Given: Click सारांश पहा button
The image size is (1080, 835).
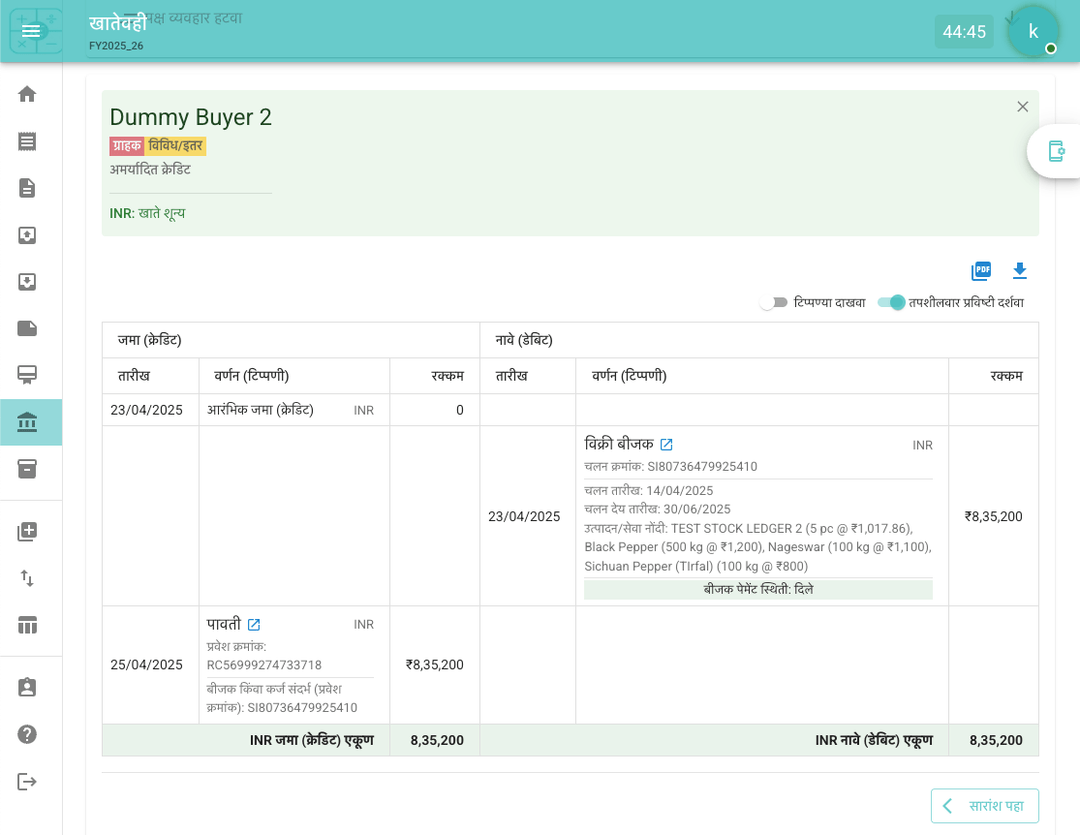Looking at the screenshot, I should pyautogui.click(x=984, y=806).
